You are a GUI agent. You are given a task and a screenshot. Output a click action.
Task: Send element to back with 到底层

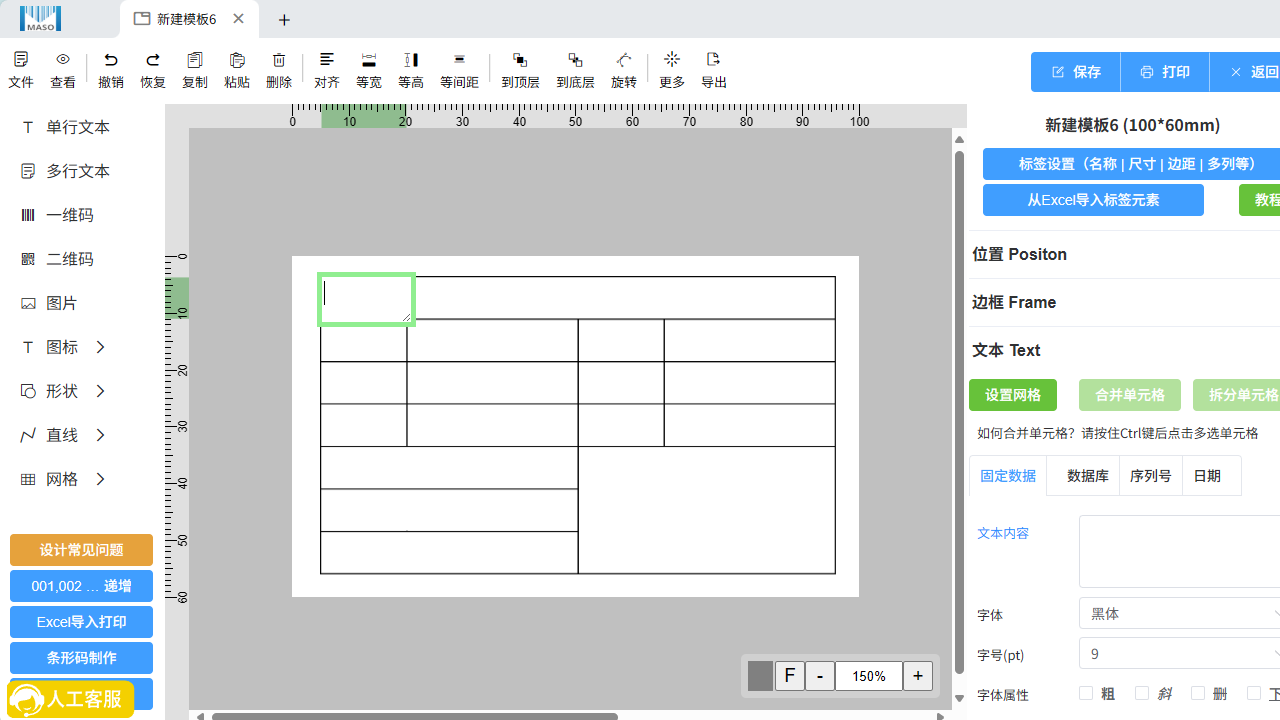coord(575,60)
